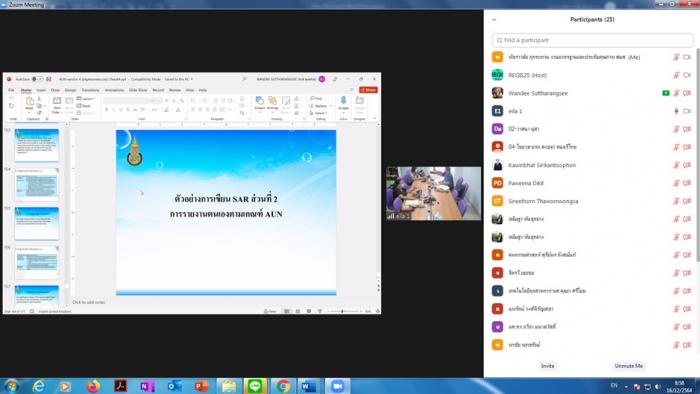Click Shapes icon in PowerPoint ribbon
The image size is (700, 394).
(x=259, y=103)
